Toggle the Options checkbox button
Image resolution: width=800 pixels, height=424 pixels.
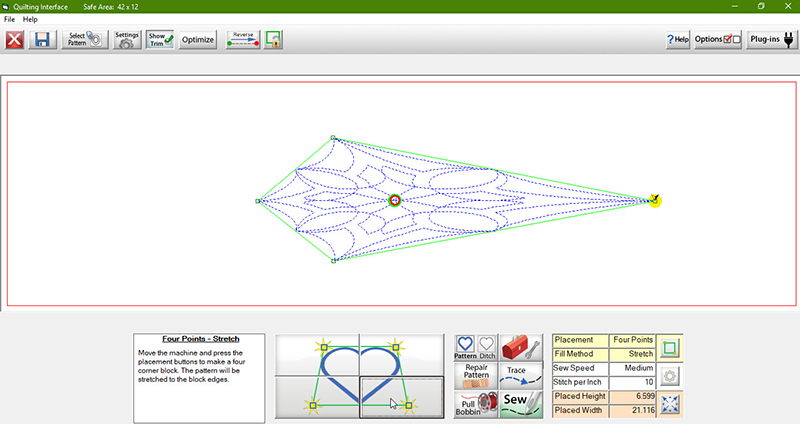(x=718, y=40)
